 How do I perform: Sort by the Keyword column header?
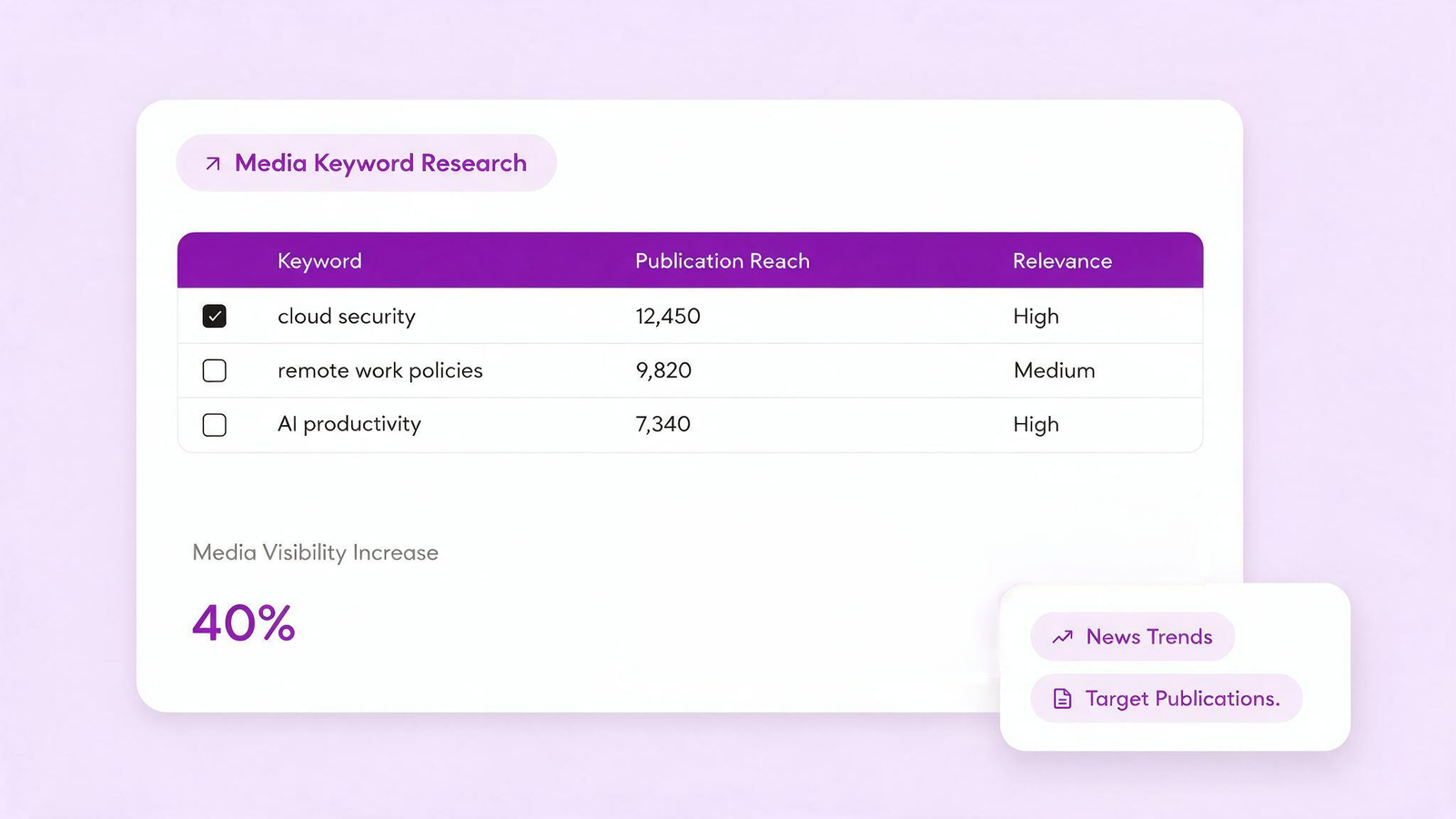pos(319,261)
